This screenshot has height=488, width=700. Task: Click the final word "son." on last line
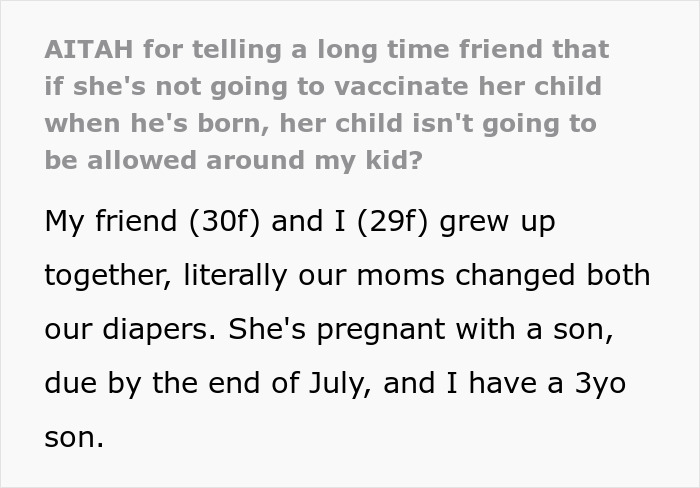pyautogui.click(x=74, y=436)
